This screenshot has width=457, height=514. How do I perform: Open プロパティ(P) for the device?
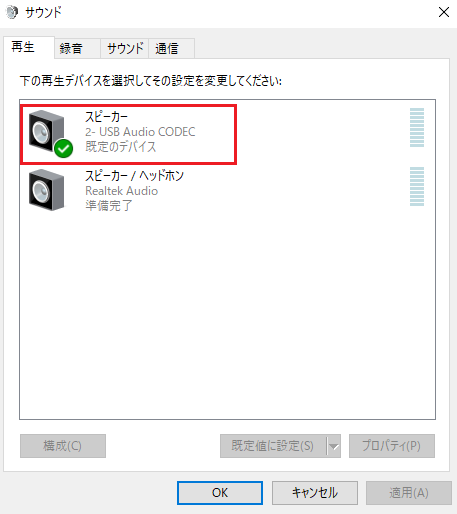pyautogui.click(x=392, y=446)
